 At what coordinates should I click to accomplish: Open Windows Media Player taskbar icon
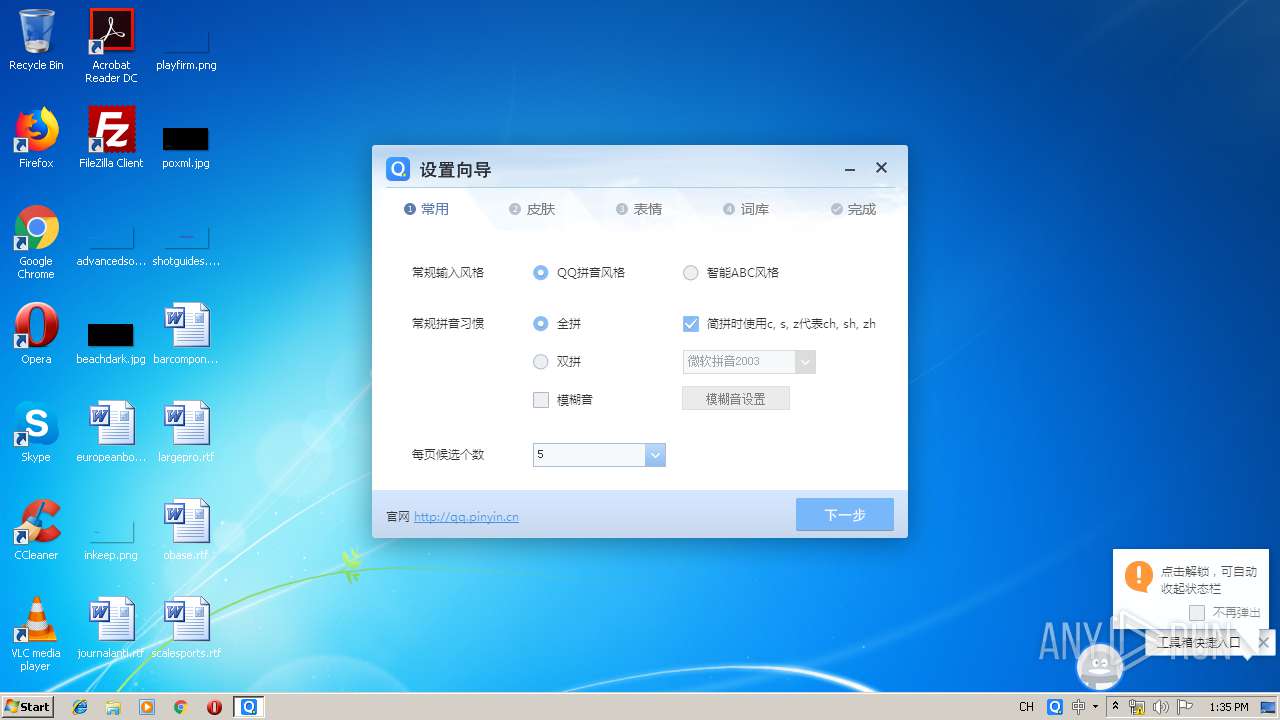(147, 706)
